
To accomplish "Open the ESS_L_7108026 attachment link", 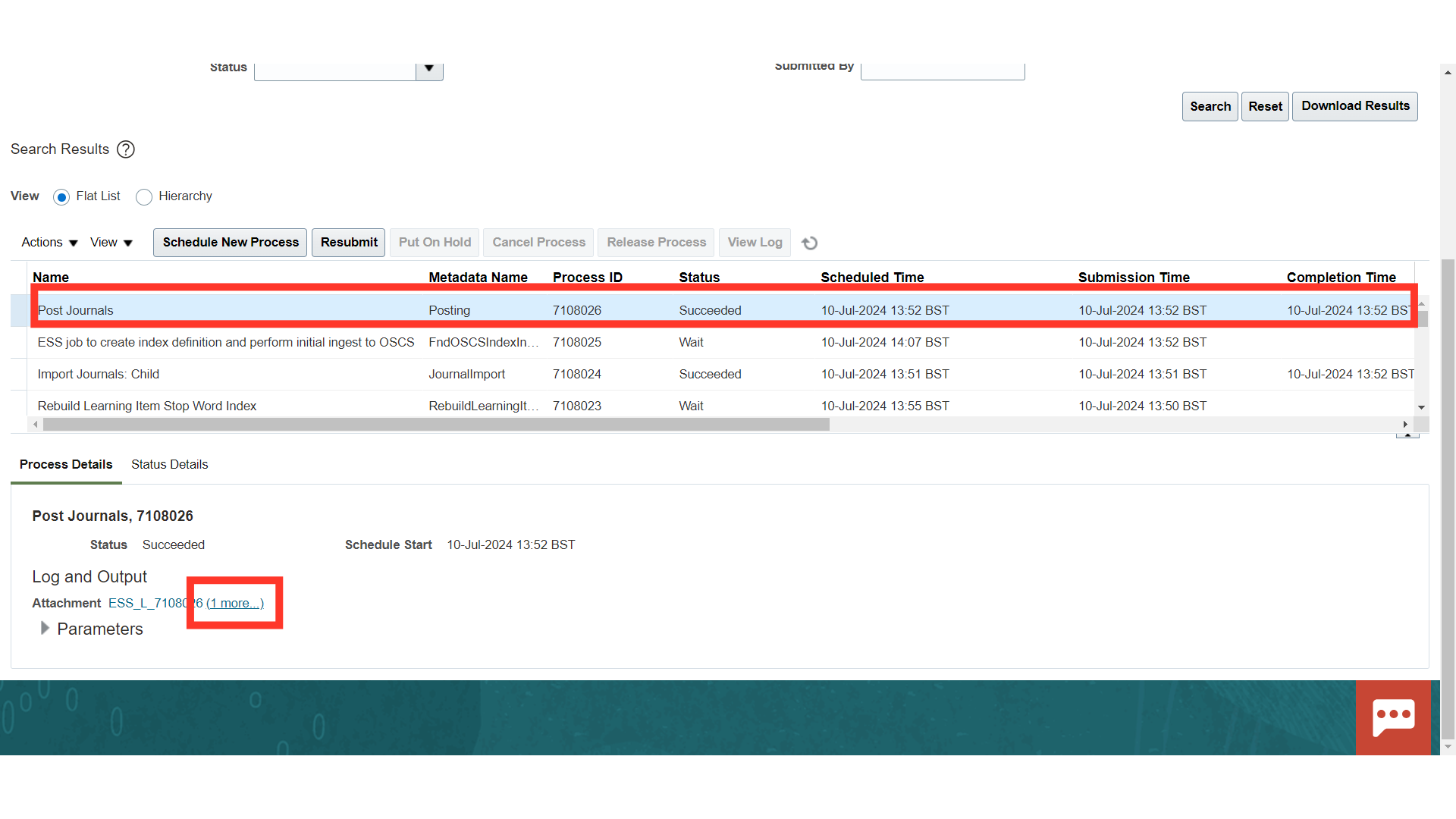I will point(155,603).
